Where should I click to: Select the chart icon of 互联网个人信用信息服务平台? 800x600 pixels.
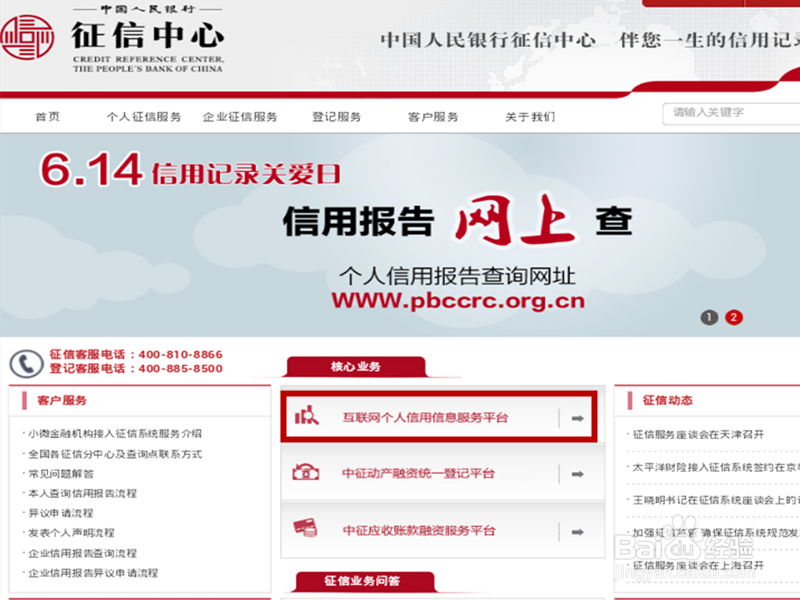click(x=306, y=415)
